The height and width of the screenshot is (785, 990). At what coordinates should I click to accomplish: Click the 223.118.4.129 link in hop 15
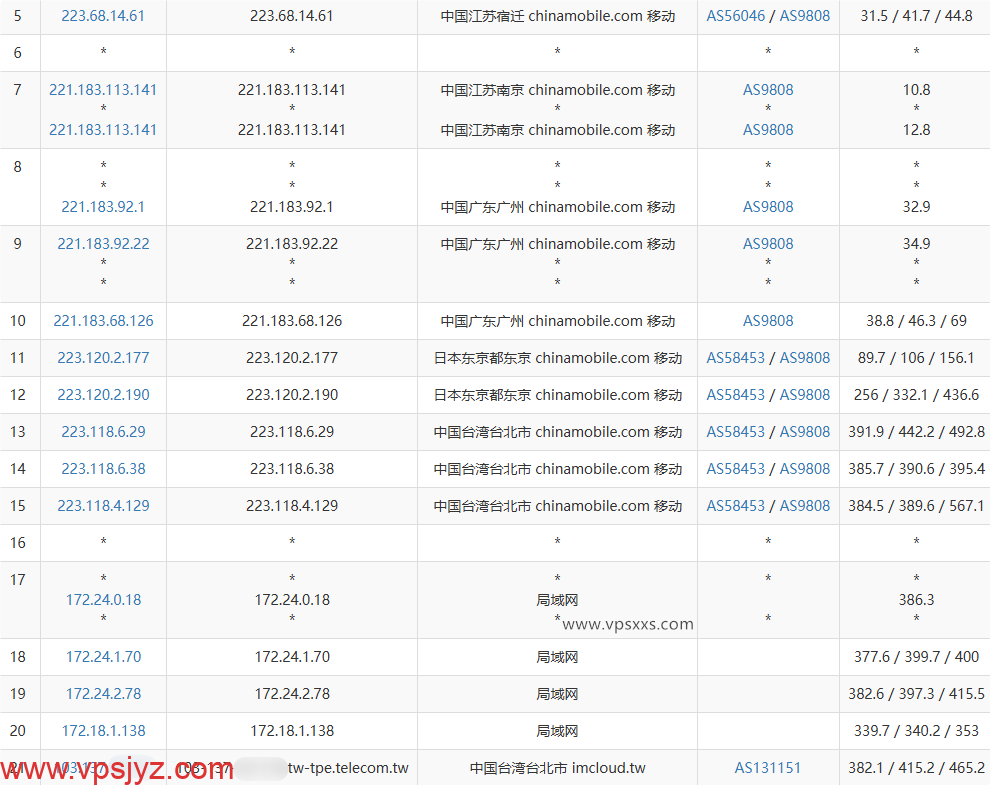[x=103, y=505]
